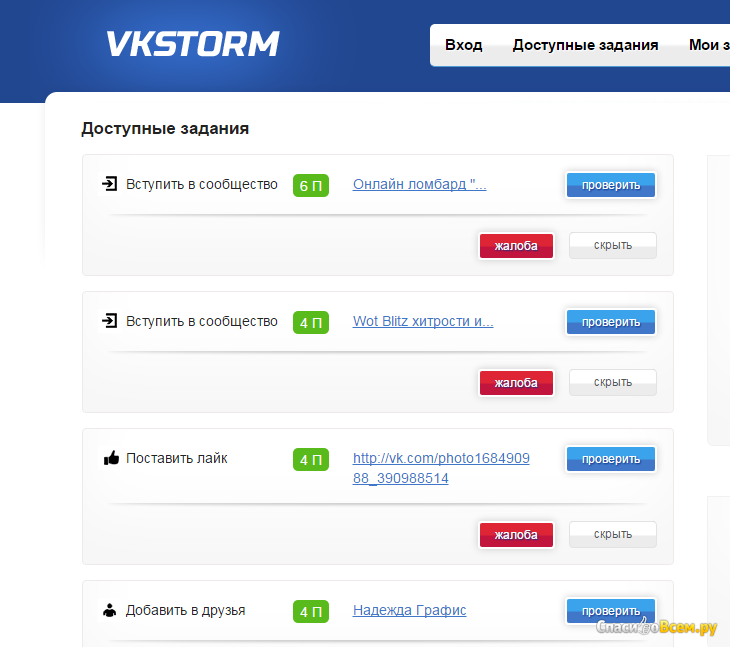Viewport: 730px width, 647px height.
Task: Click join icon beside Wot Blitz task
Action: point(109,321)
